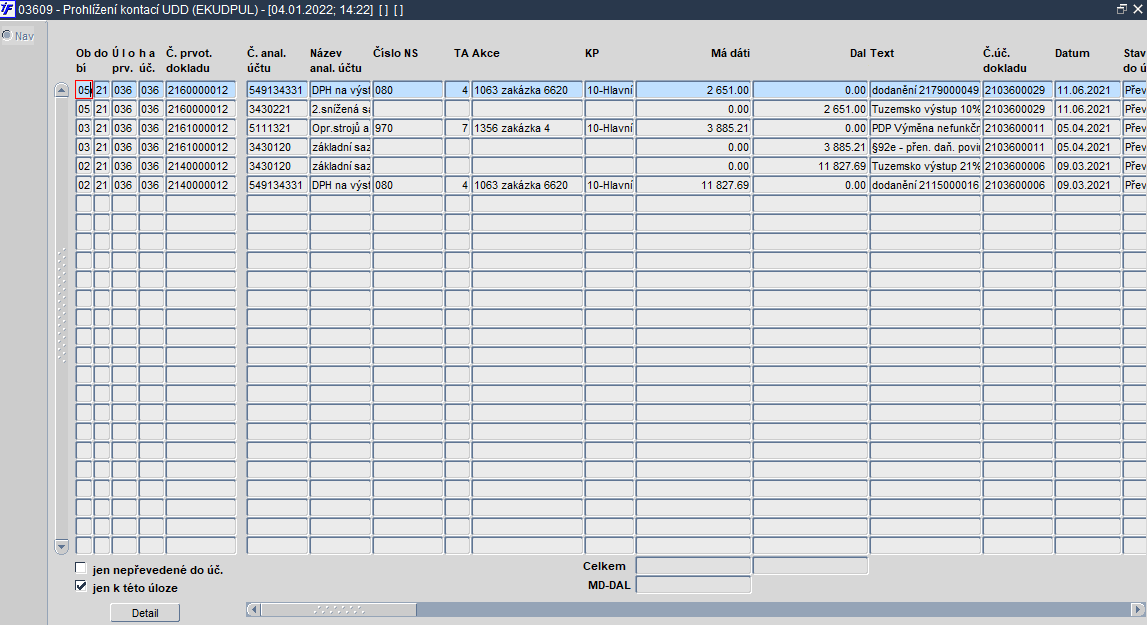This screenshot has height=625, width=1147.
Task: Select cell with account number 549134331 in first row
Action: 277,90
